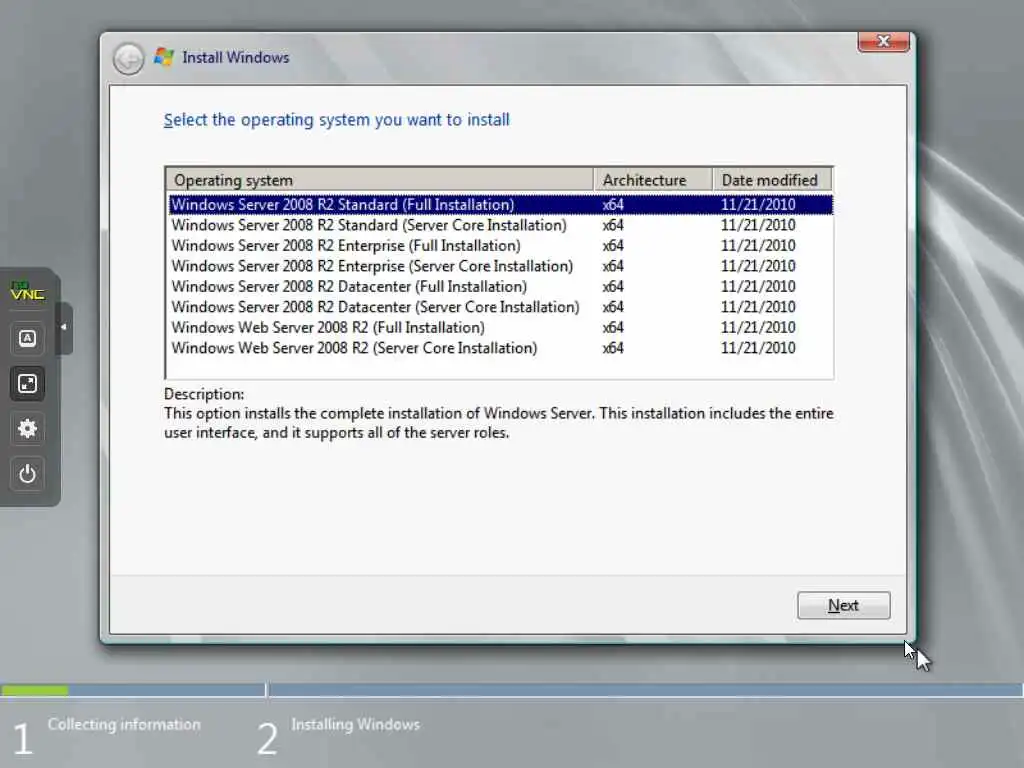The height and width of the screenshot is (768, 1024).
Task: Click the back arrow in Install Windows
Action: pyautogui.click(x=128, y=59)
